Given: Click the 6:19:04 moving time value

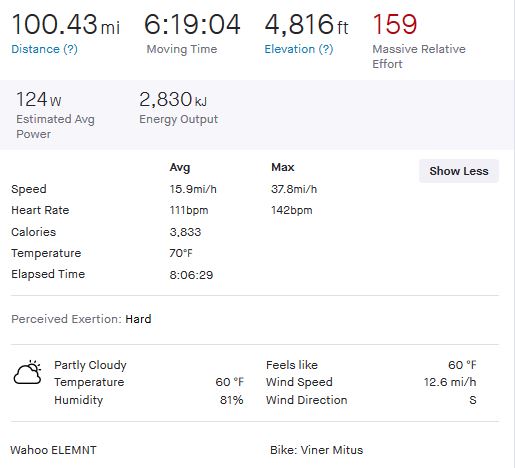Looking at the screenshot, I should [x=192, y=24].
